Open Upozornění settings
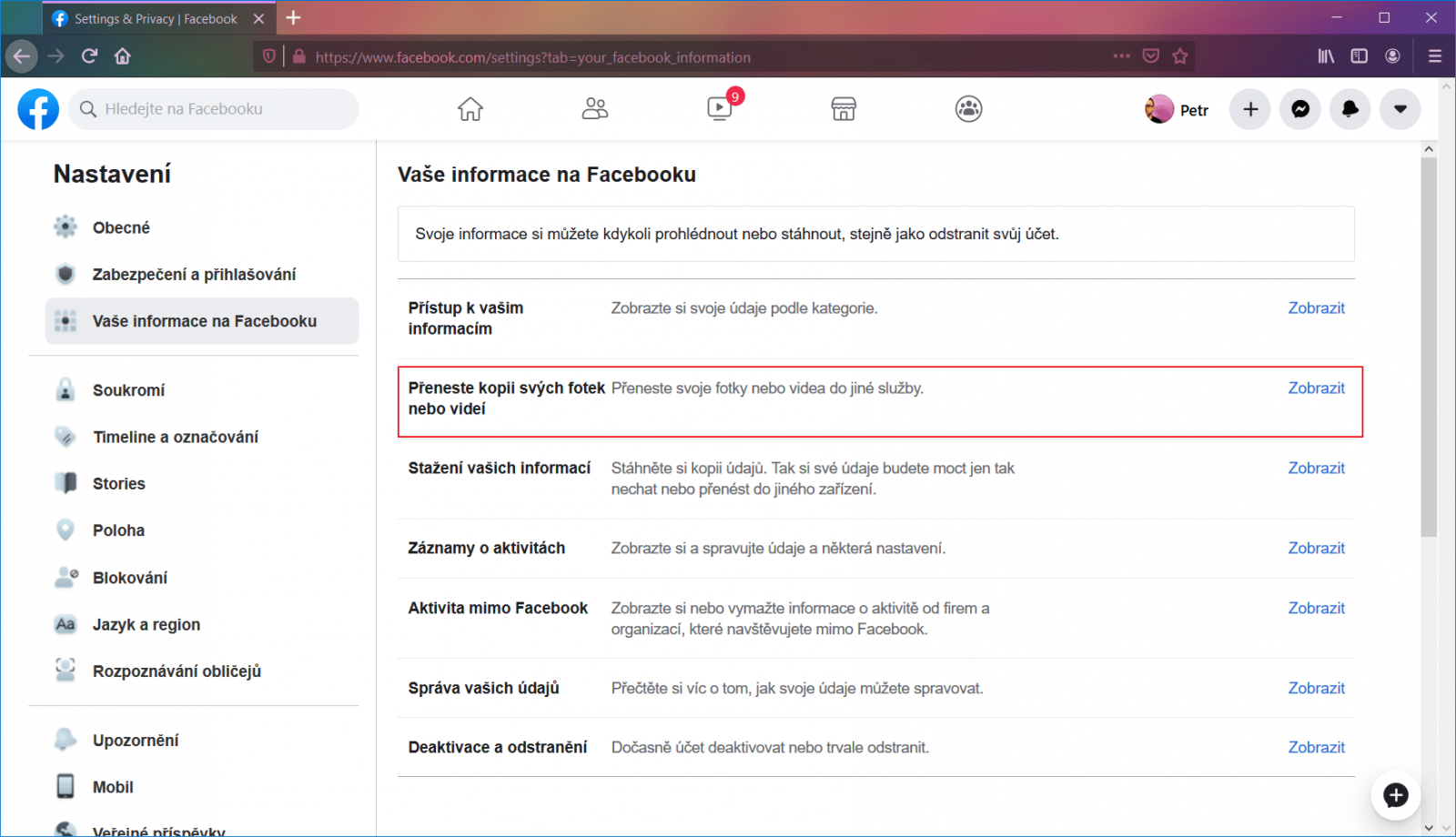 pos(202,741)
